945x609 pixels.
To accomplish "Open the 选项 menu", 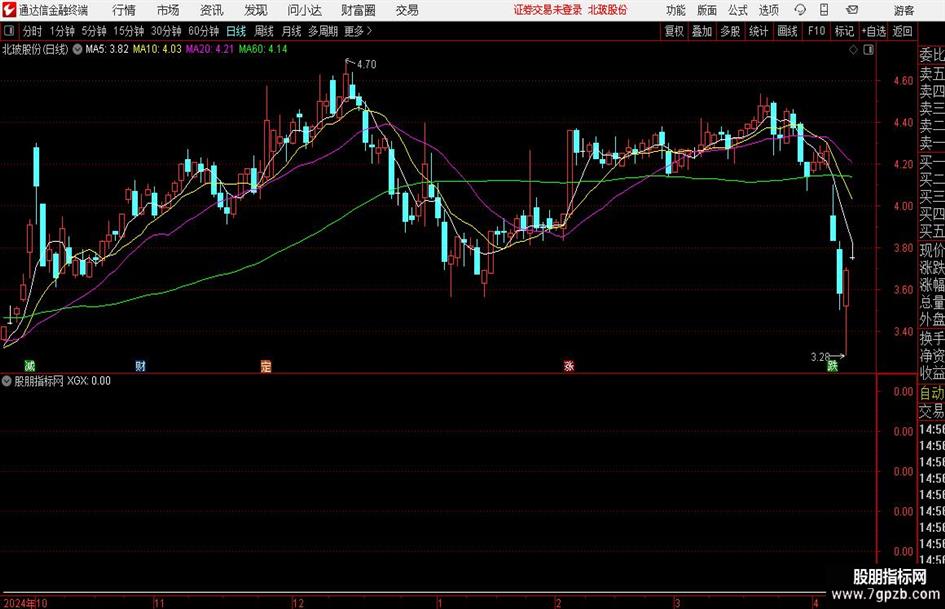I will (769, 10).
